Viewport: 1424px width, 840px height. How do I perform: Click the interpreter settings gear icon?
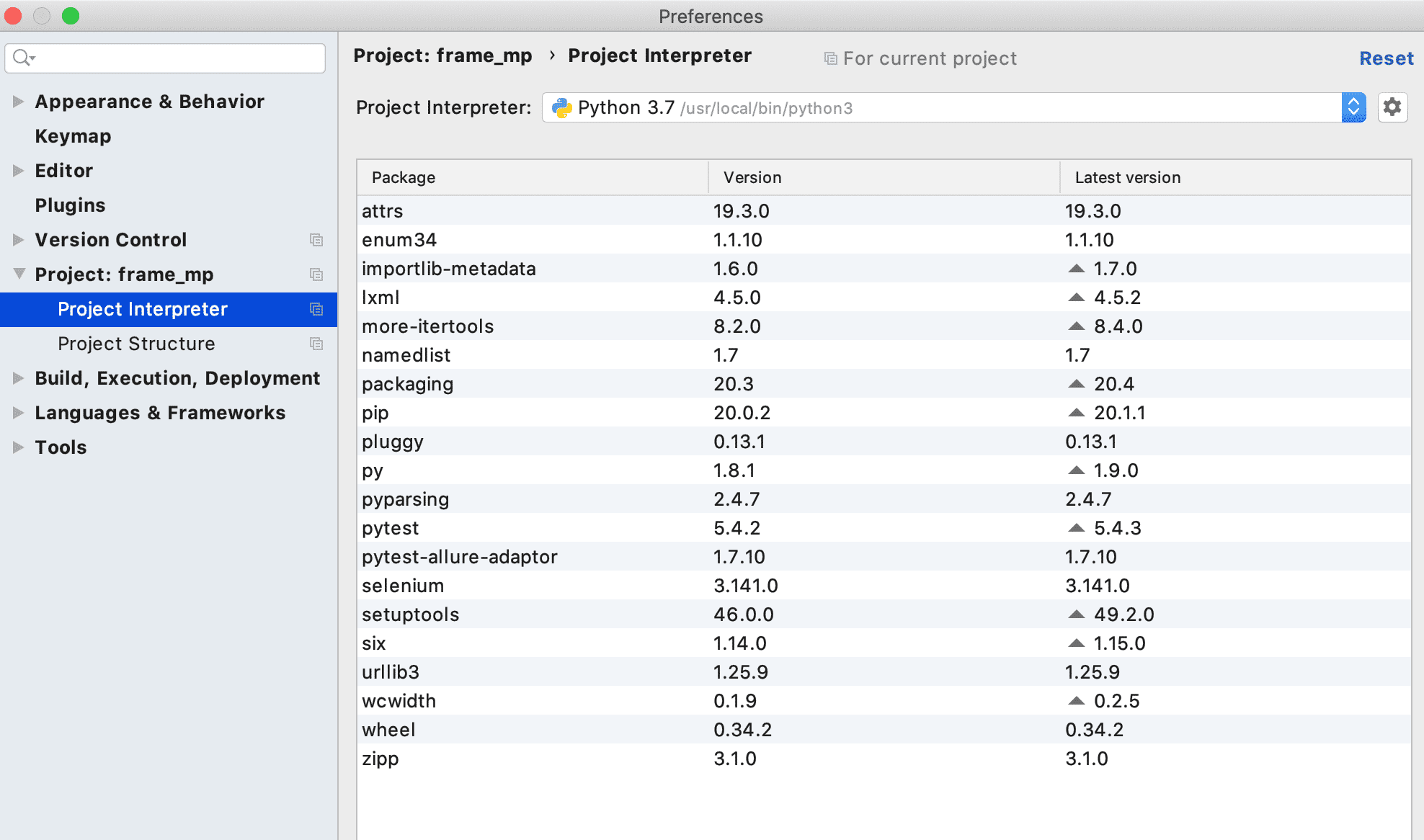click(1392, 107)
